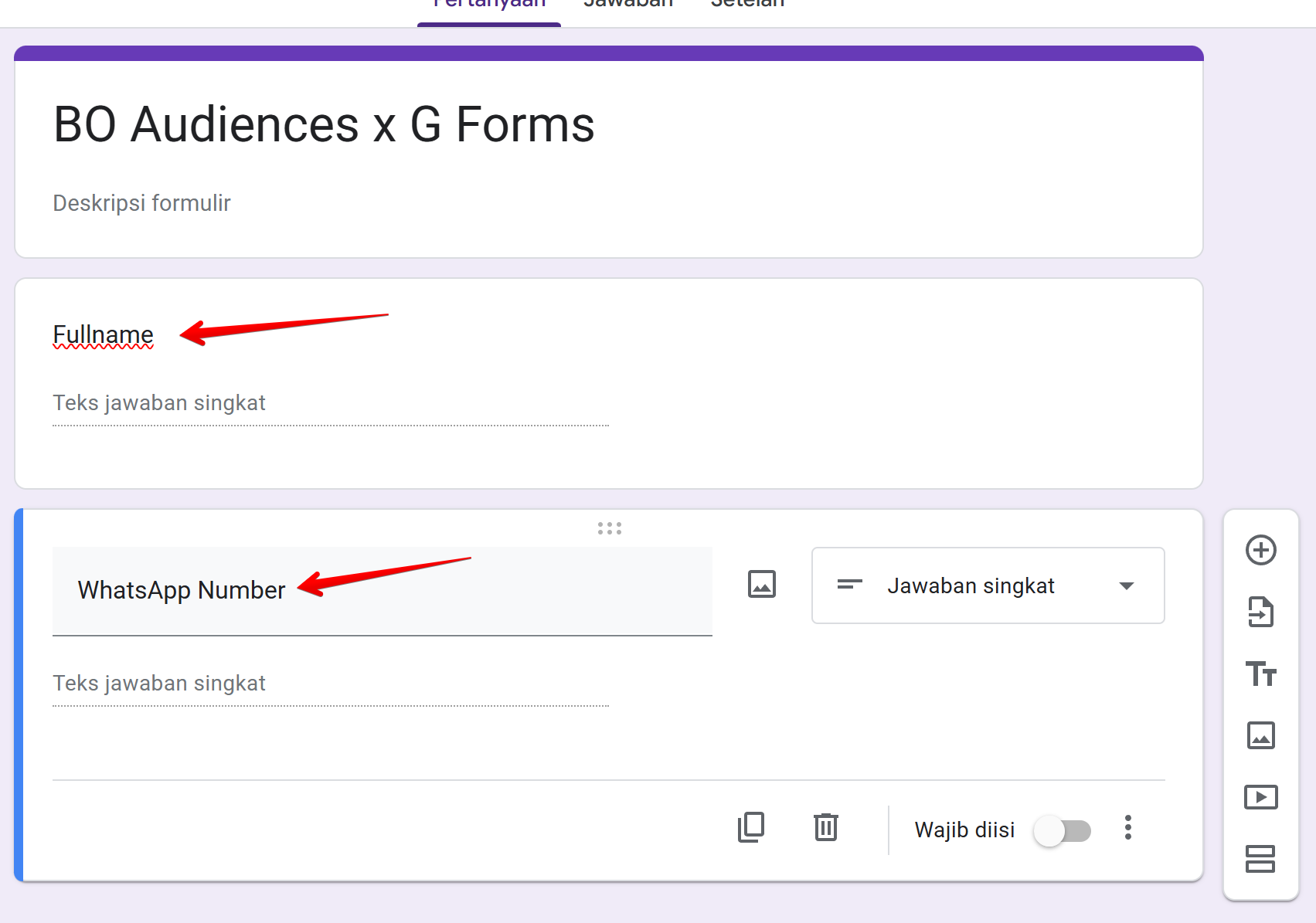Click the drag handle above WhatsApp Number

coord(609,528)
